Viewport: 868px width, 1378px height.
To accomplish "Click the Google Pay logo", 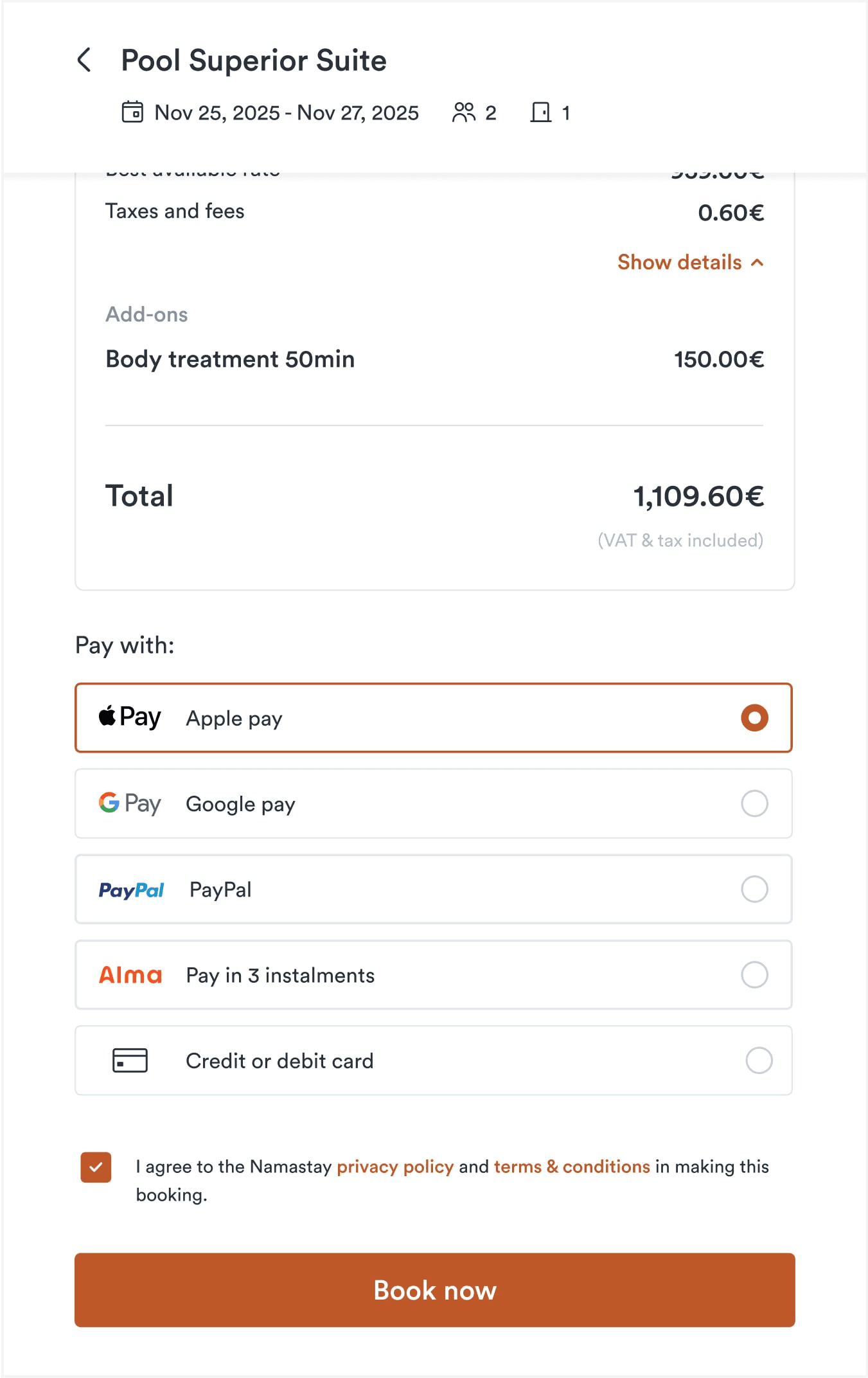I will point(130,803).
